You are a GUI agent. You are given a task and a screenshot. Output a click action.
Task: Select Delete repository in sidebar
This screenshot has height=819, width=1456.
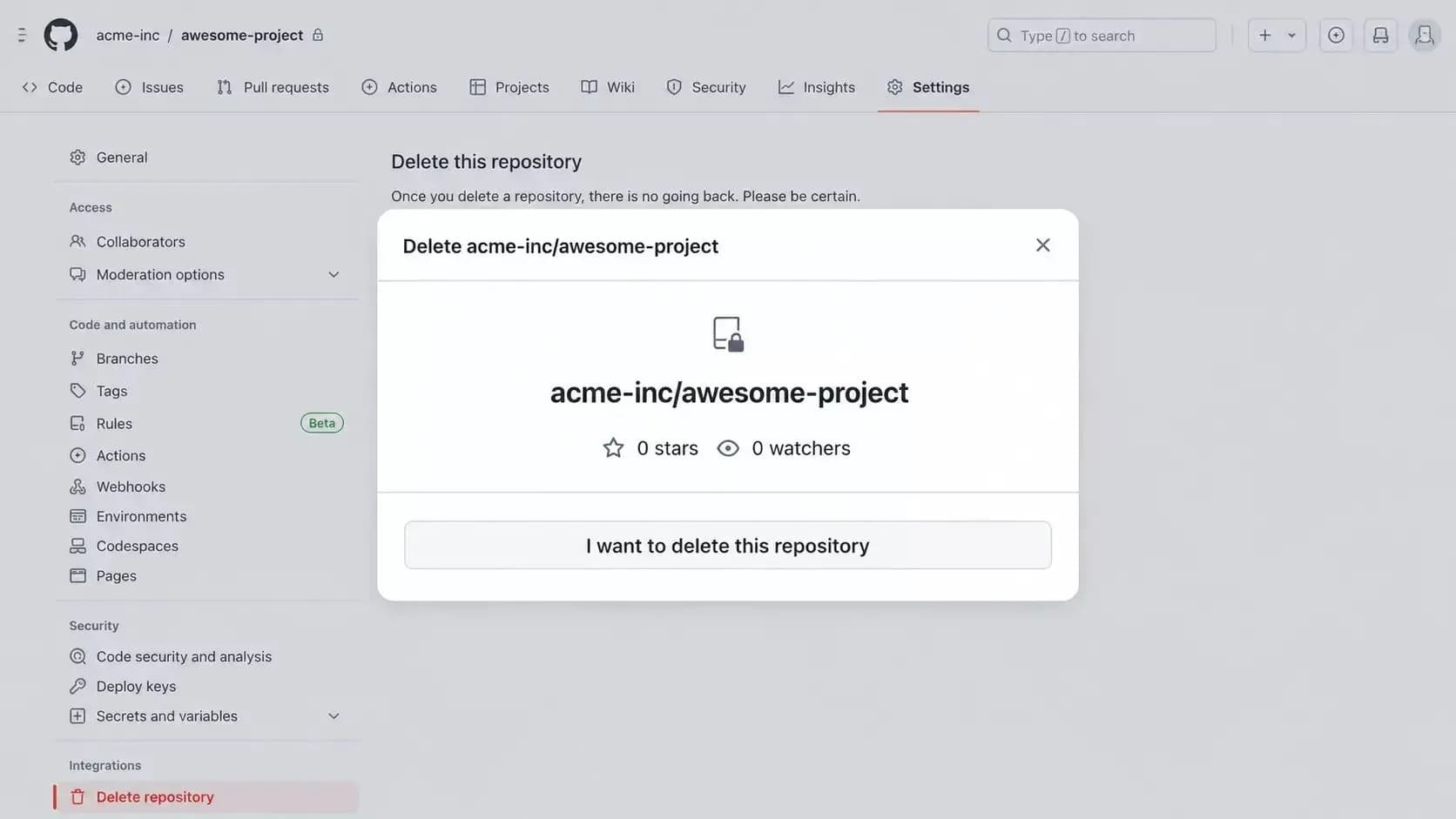tap(206, 797)
